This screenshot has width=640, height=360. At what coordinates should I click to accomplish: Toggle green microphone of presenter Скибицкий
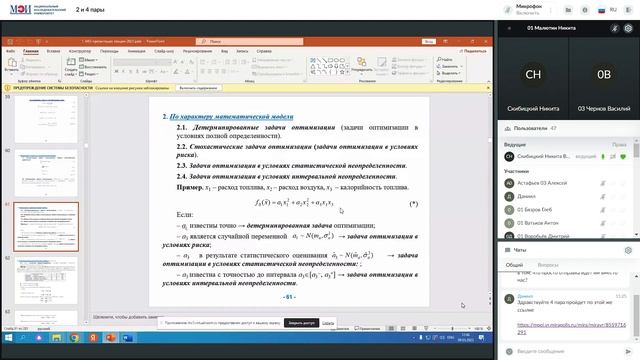[x=603, y=156]
